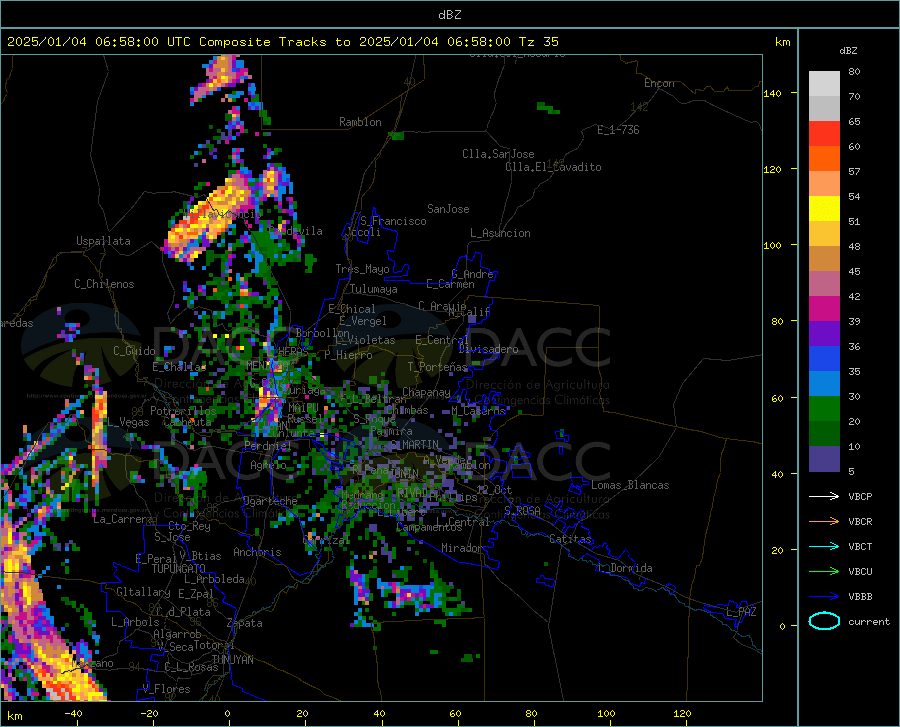Select the red 65 dBZ color swatch
The image size is (900, 727).
pos(824,134)
